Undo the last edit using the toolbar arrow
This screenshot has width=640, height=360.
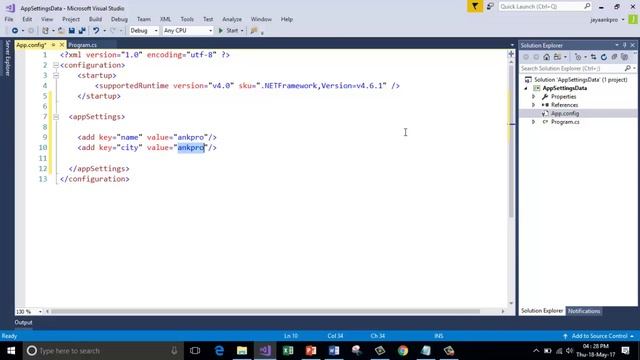[x=96, y=31]
